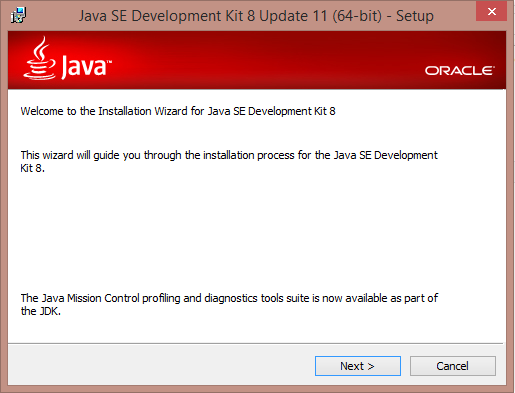Click the Java wordmark beside the cup
Image resolution: width=515 pixels, height=393 pixels.
[86, 67]
